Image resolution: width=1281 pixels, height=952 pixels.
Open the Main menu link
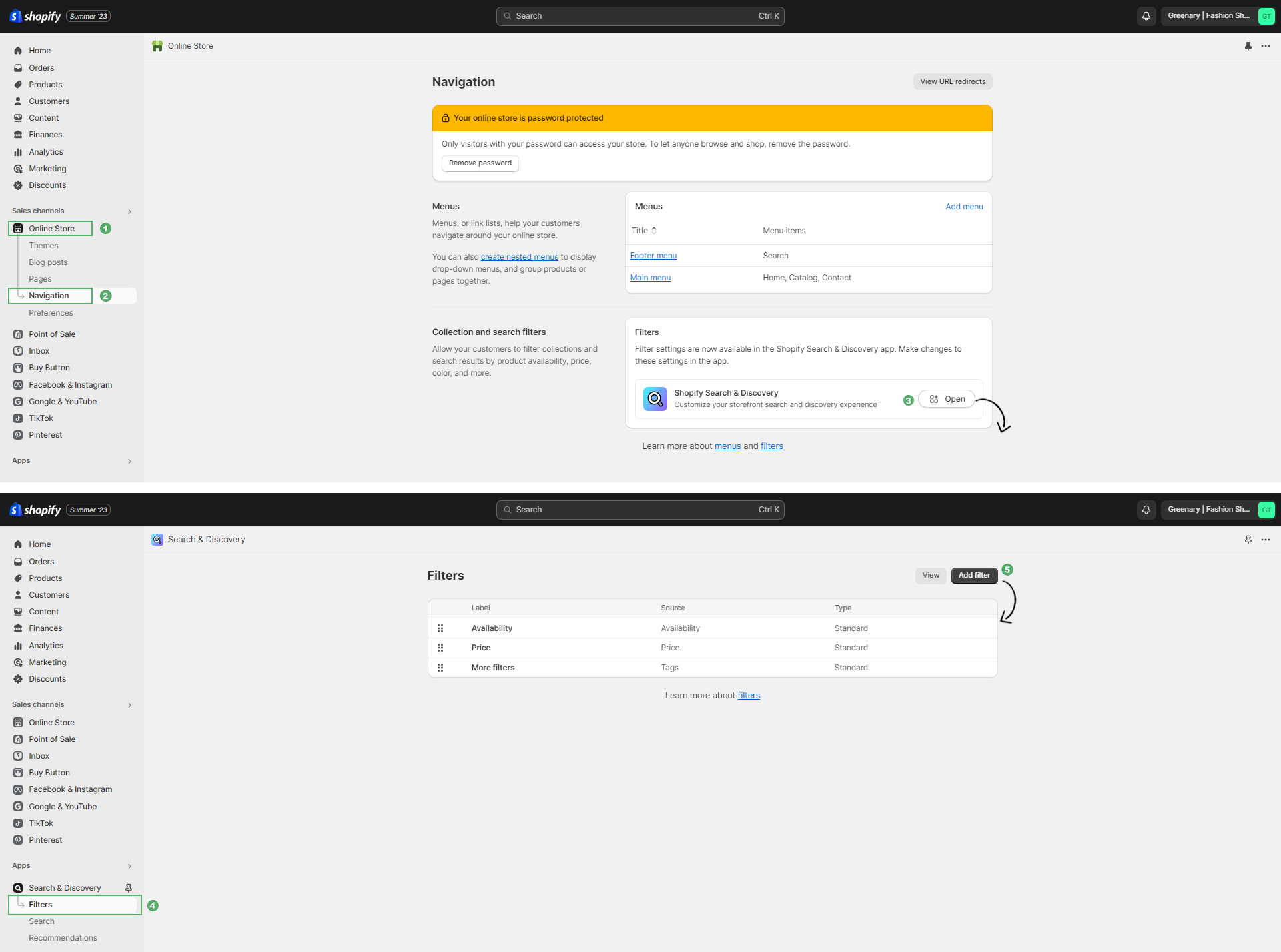pos(651,278)
